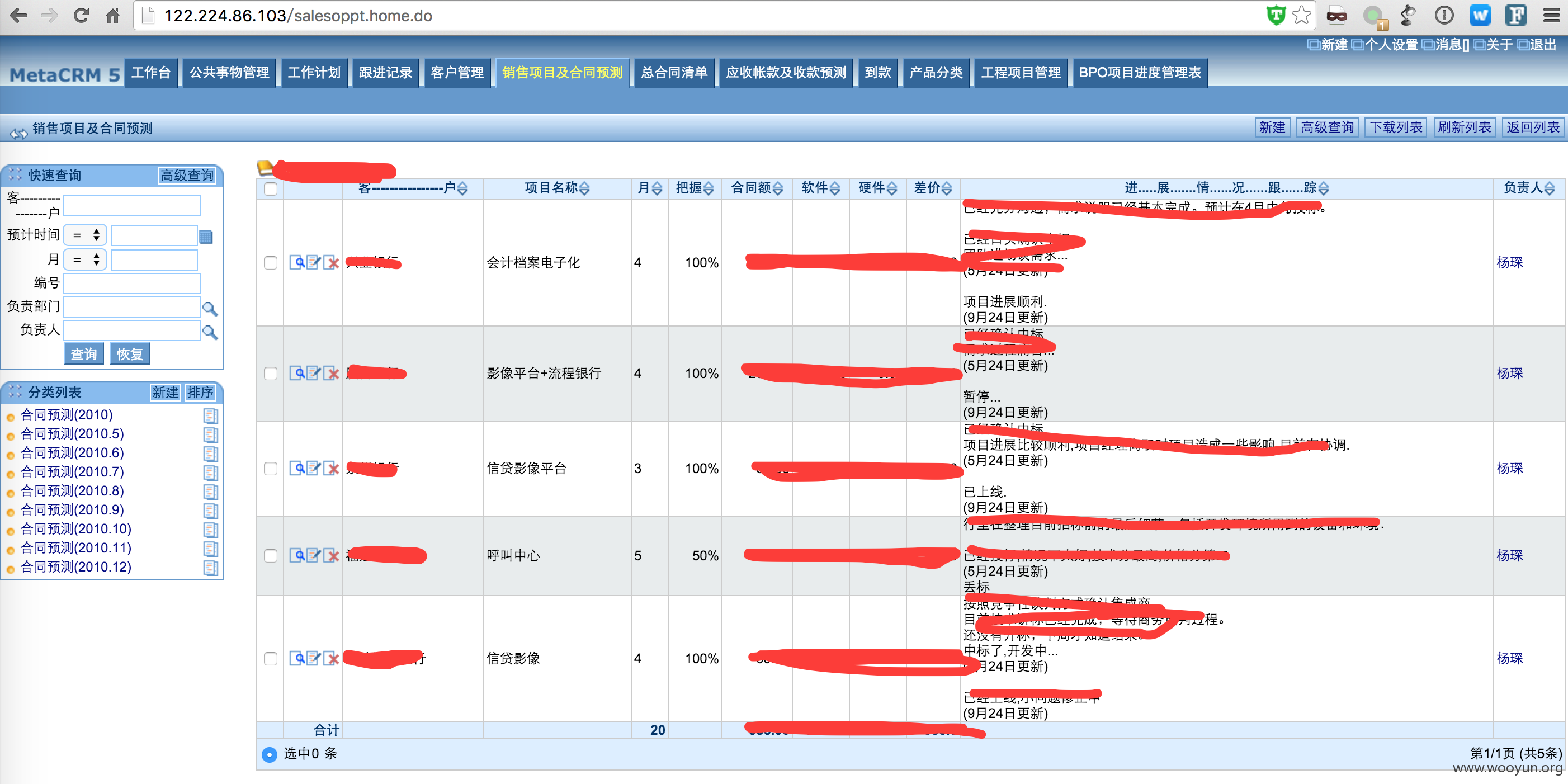Screen dimensions: 1568x784
Task: Open operator dropdown for 预计时间
Action: tap(85, 235)
